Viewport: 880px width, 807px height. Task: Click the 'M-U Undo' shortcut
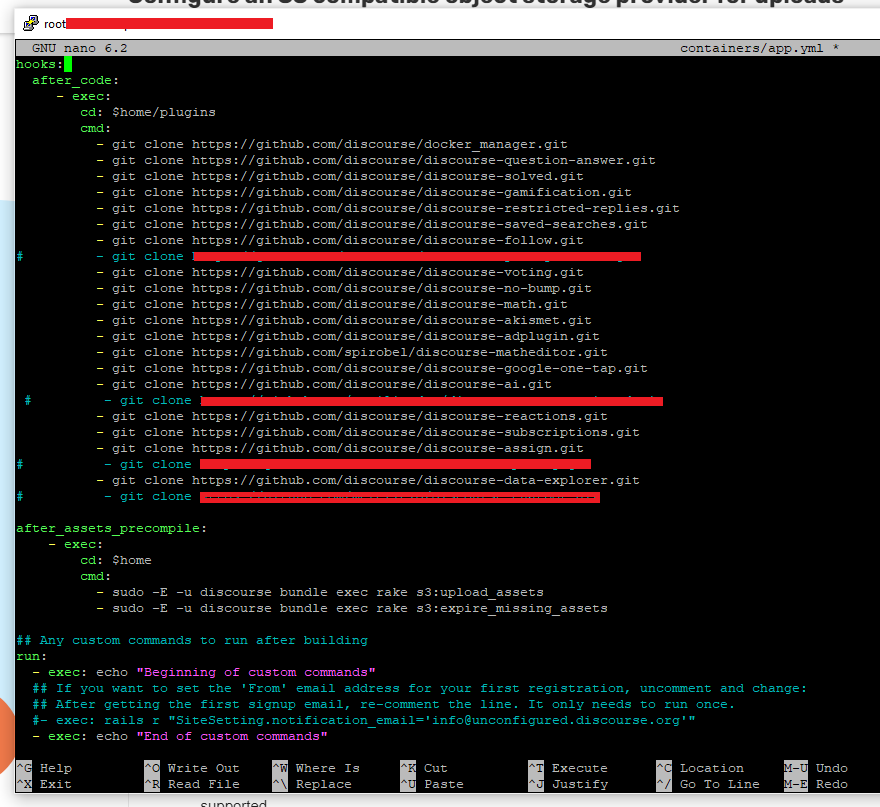pyautogui.click(x=816, y=768)
